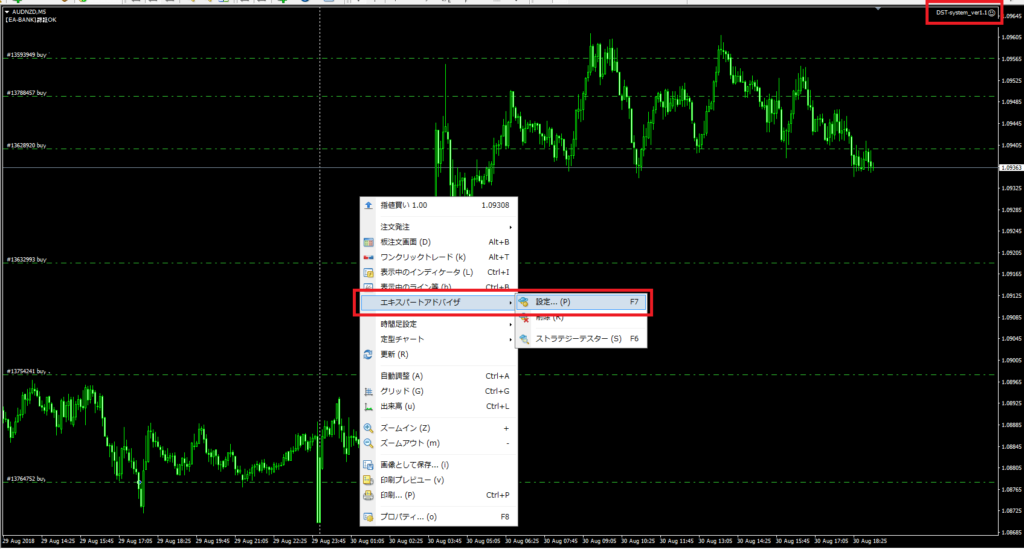The height and width of the screenshot is (549, 1024).
Task: Click ズームアウト (m) zoom out
Action: tap(438, 443)
